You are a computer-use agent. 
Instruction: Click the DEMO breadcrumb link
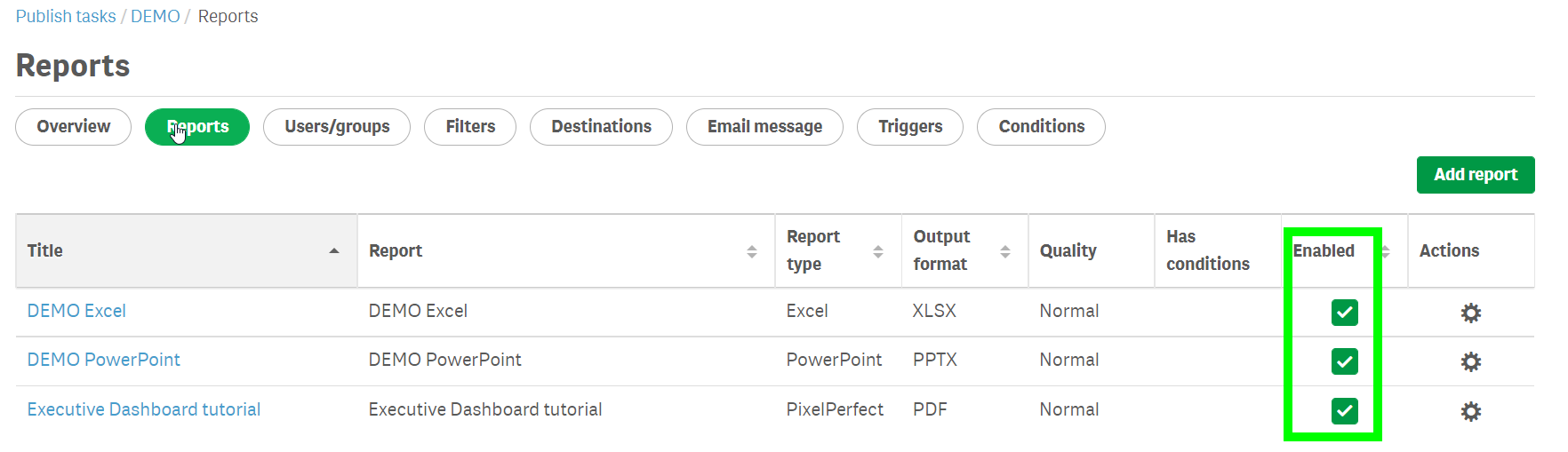click(x=156, y=17)
